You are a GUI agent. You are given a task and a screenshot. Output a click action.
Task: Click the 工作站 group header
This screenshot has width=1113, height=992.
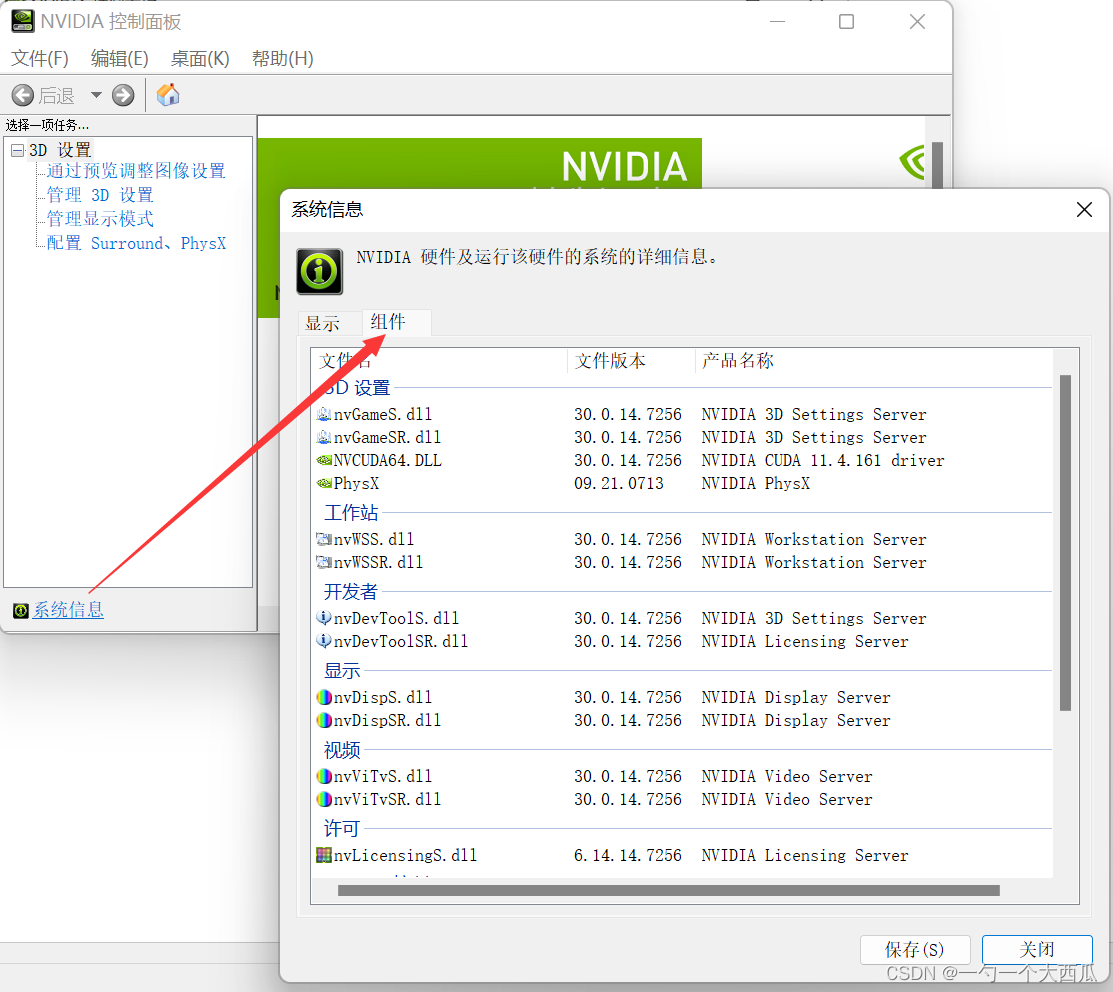(351, 512)
